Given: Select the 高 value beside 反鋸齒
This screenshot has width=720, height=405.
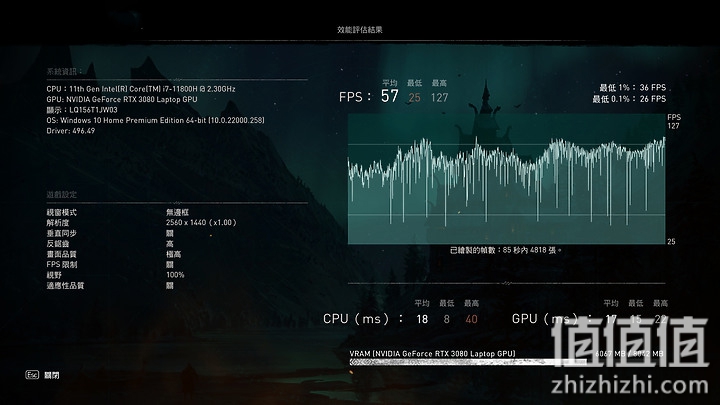Looking at the screenshot, I should click(170, 244).
